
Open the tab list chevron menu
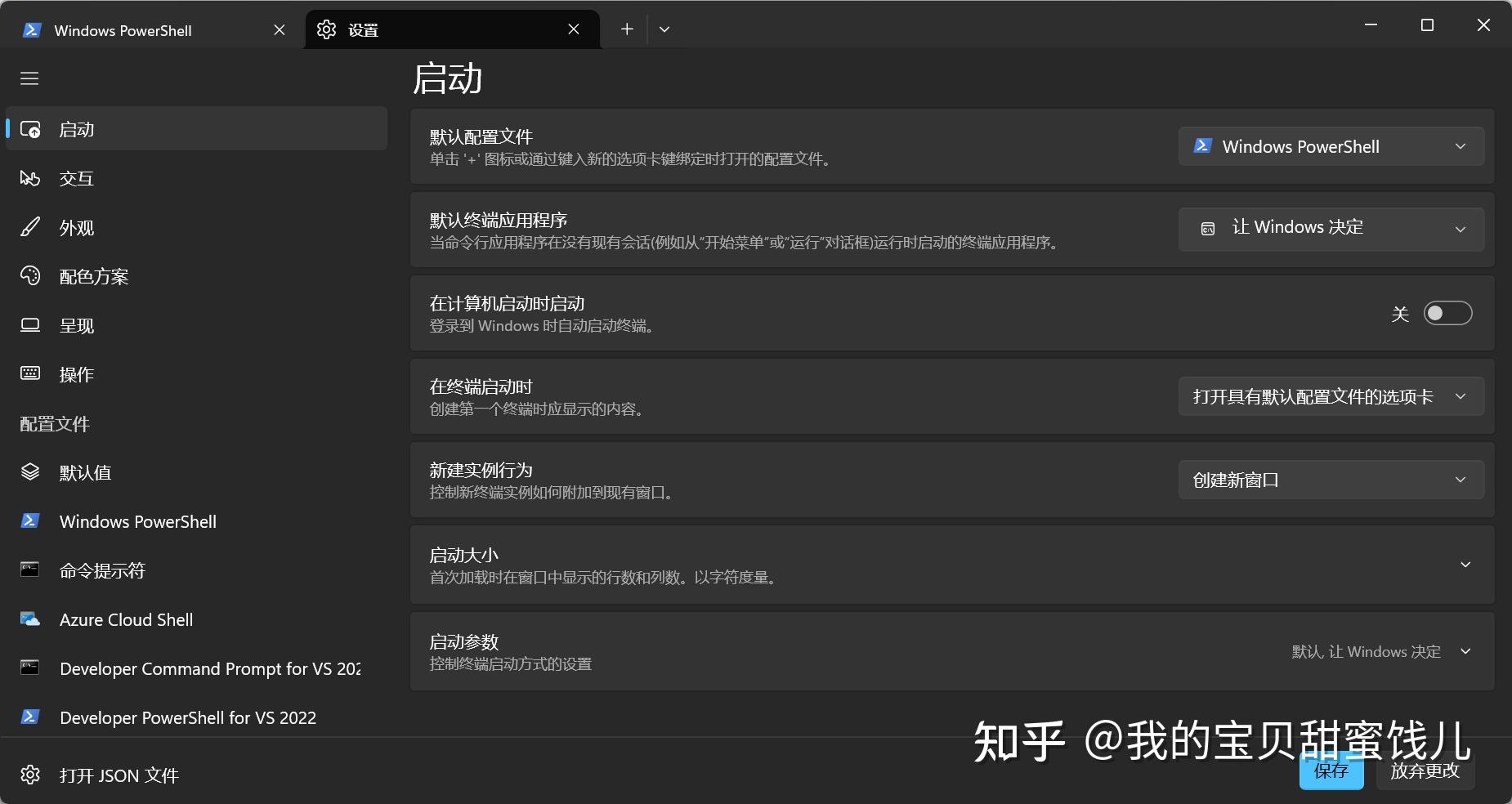(664, 29)
